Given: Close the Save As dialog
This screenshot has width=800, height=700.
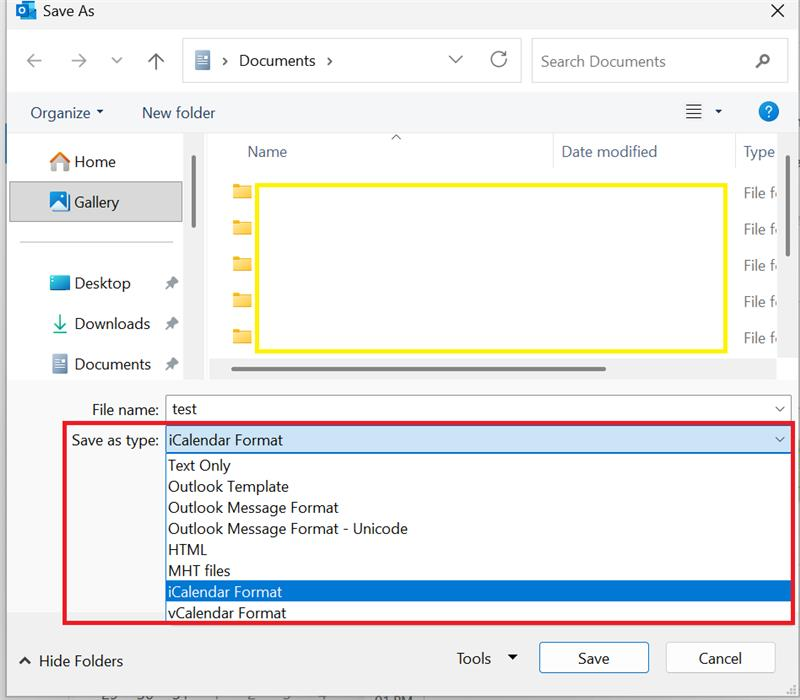Looking at the screenshot, I should [777, 11].
